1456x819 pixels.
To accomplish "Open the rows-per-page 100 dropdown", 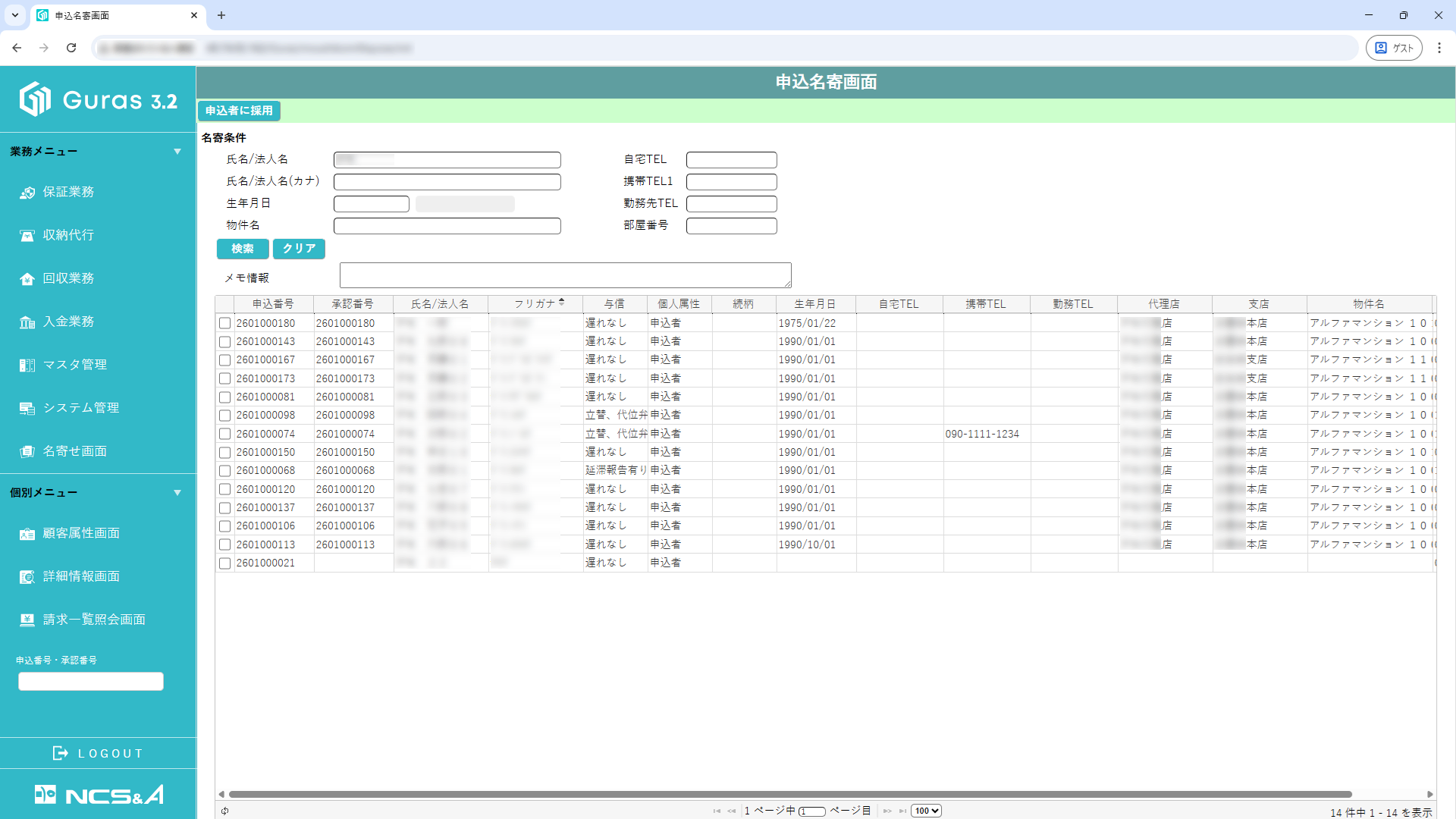I will [926, 811].
